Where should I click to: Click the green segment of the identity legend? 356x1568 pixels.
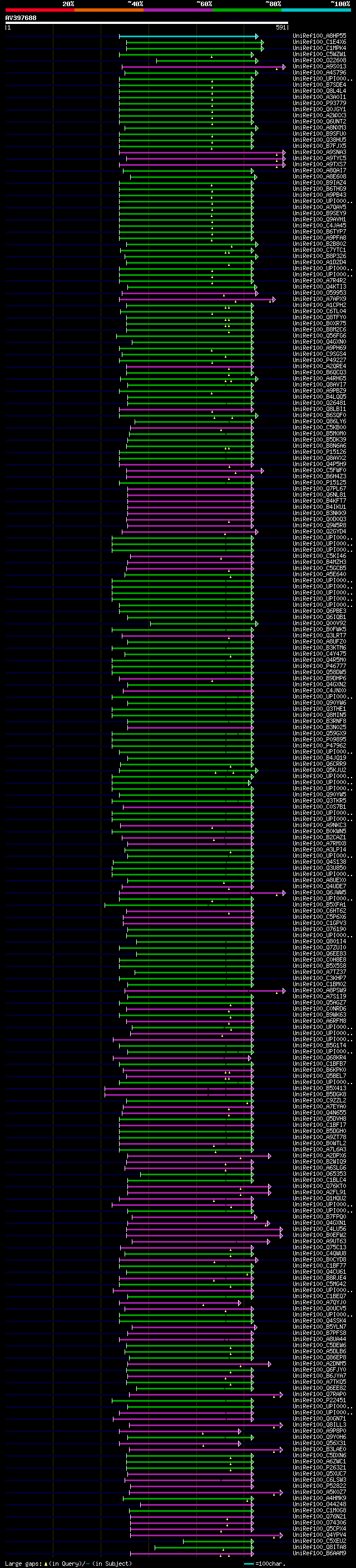tap(247, 10)
